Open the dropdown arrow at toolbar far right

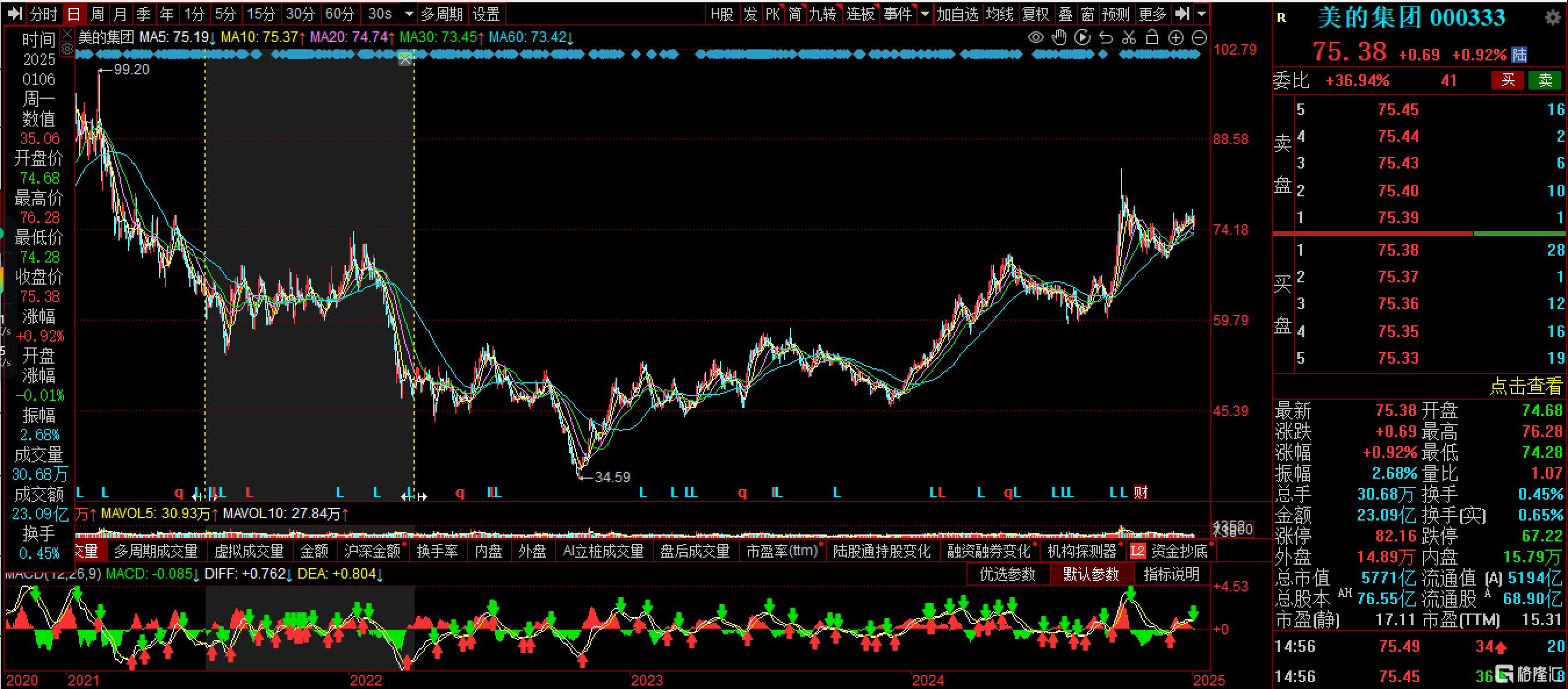pyautogui.click(x=1201, y=13)
